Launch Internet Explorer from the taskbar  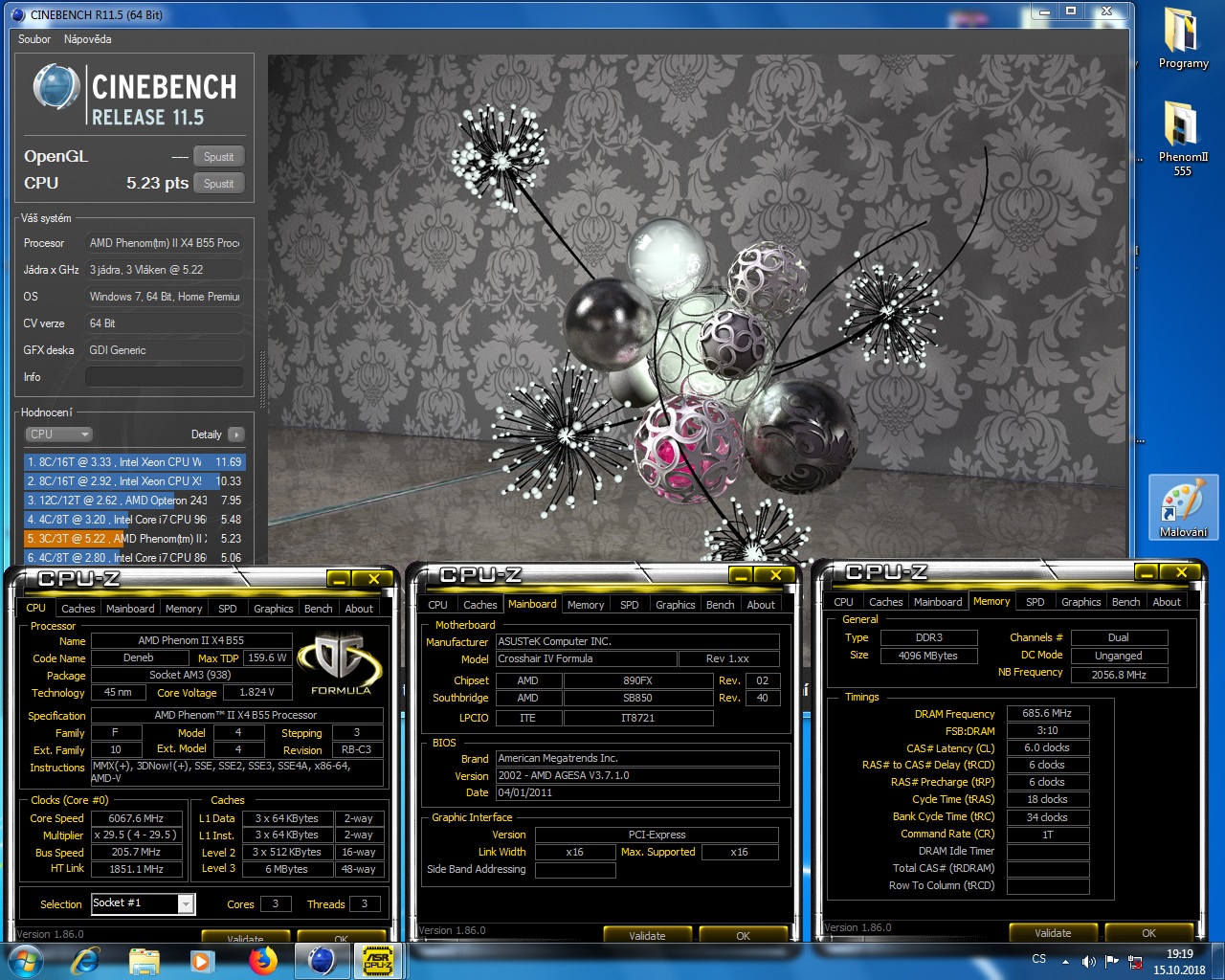(x=86, y=960)
